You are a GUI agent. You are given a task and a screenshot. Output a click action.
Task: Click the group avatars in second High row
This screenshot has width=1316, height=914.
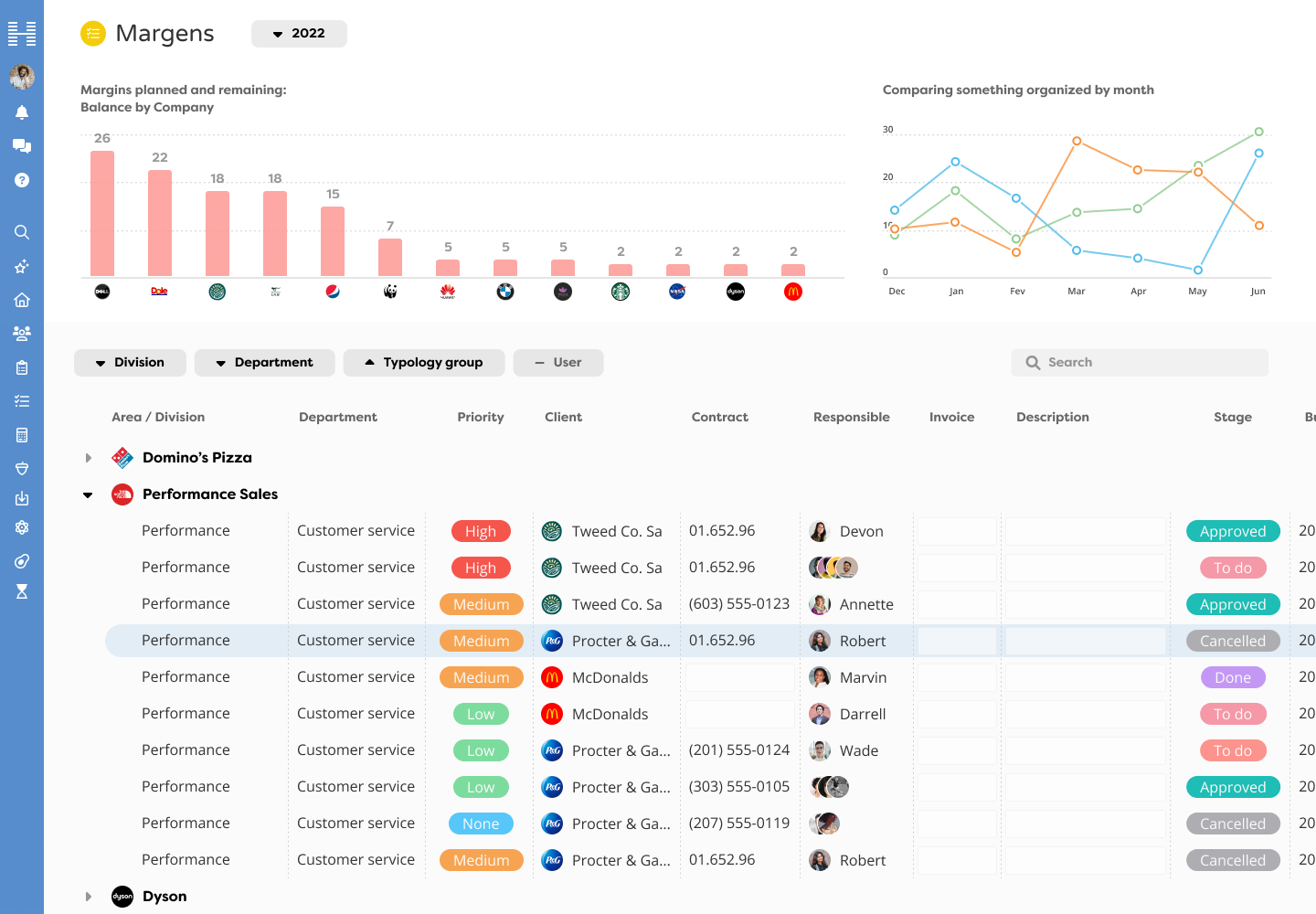click(833, 568)
